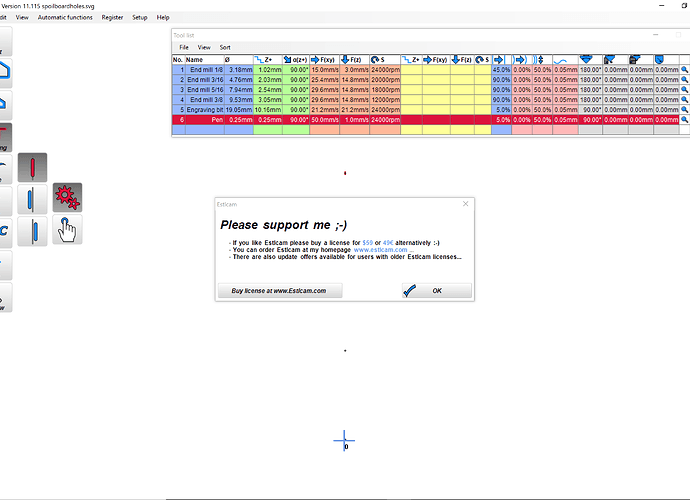Screen dimensions: 690x500
Task: Click the 49€ license price link
Action: 388,243
